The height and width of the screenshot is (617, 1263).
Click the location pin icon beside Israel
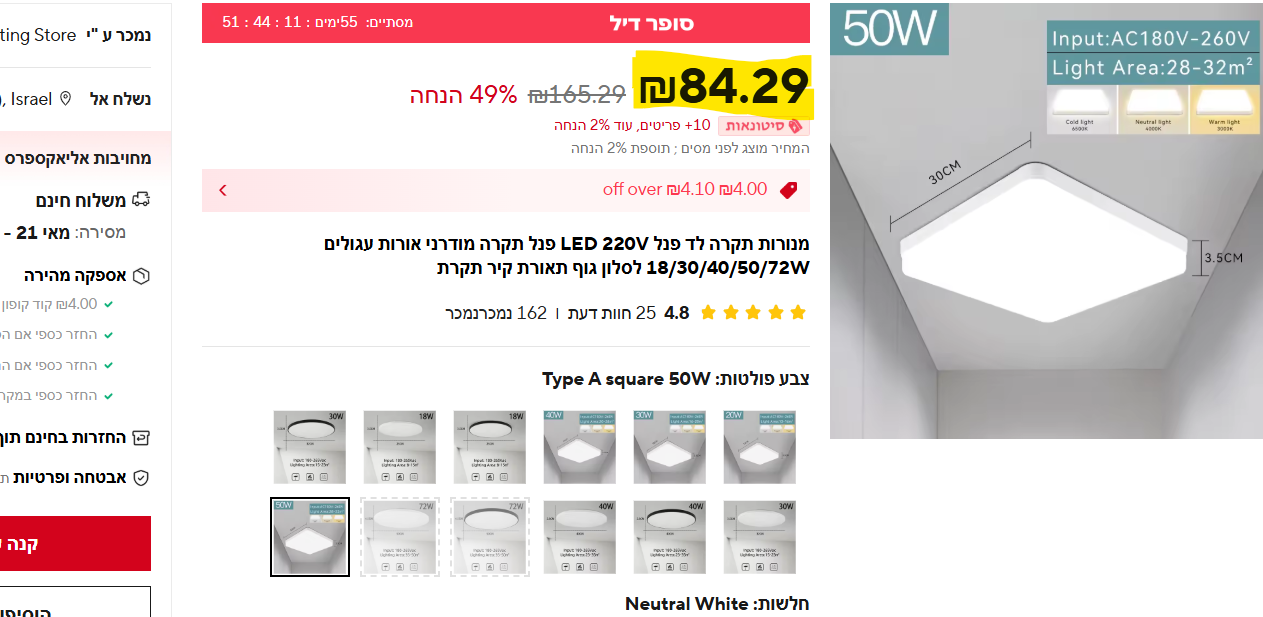pyautogui.click(x=66, y=98)
